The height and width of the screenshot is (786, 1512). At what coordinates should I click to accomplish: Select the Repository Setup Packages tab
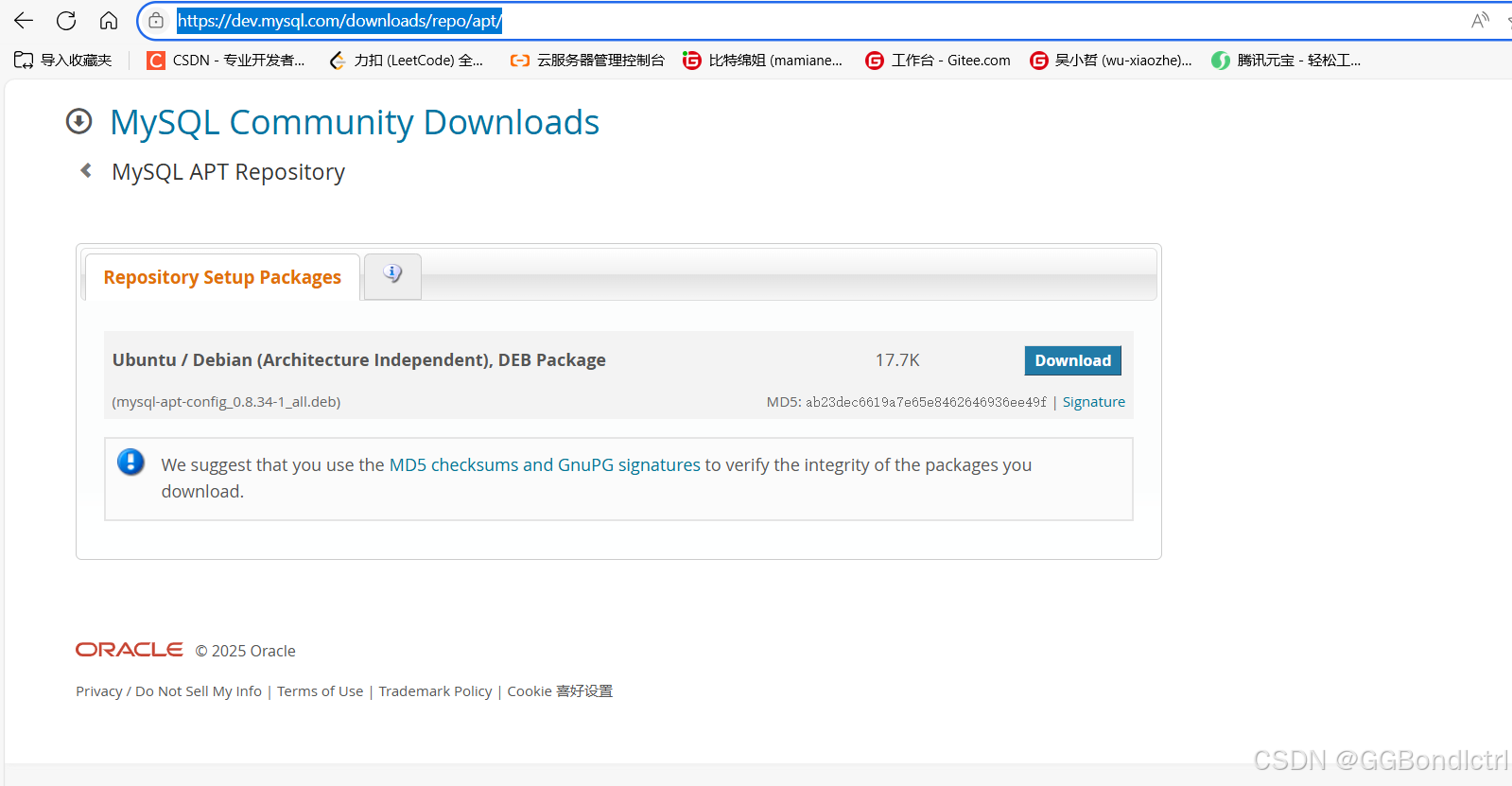222,277
